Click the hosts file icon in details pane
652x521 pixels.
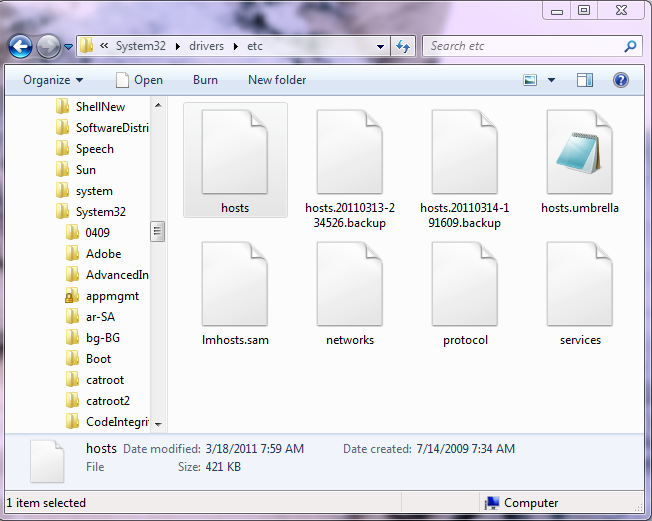pyautogui.click(x=47, y=461)
